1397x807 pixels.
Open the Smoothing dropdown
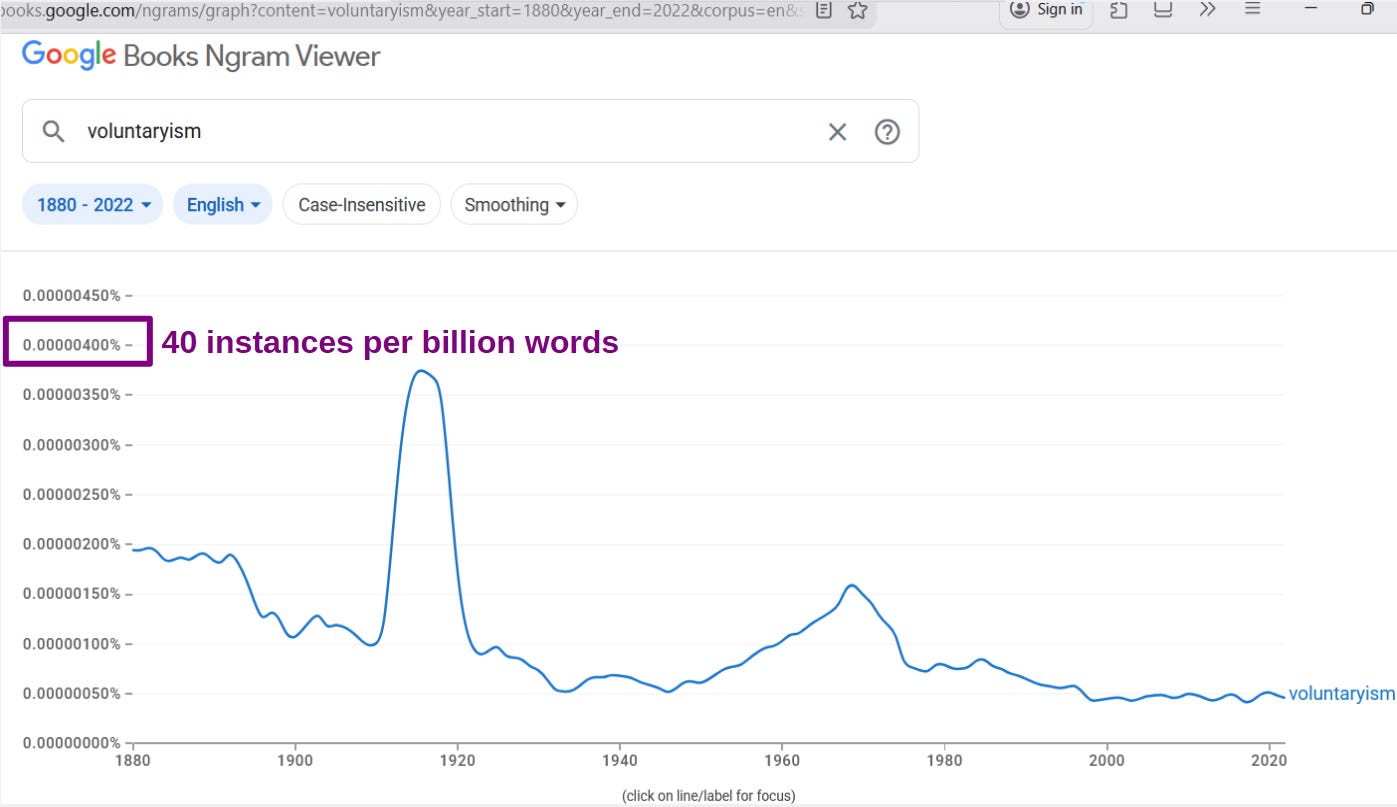tap(515, 204)
